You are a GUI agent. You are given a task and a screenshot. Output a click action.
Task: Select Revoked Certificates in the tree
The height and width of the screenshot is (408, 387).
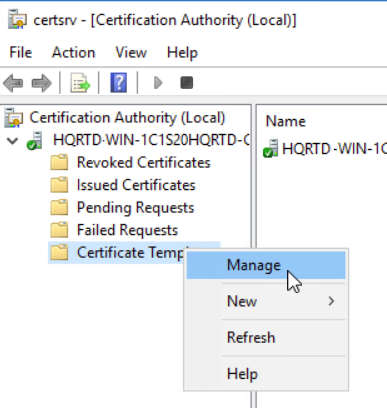click(x=144, y=163)
